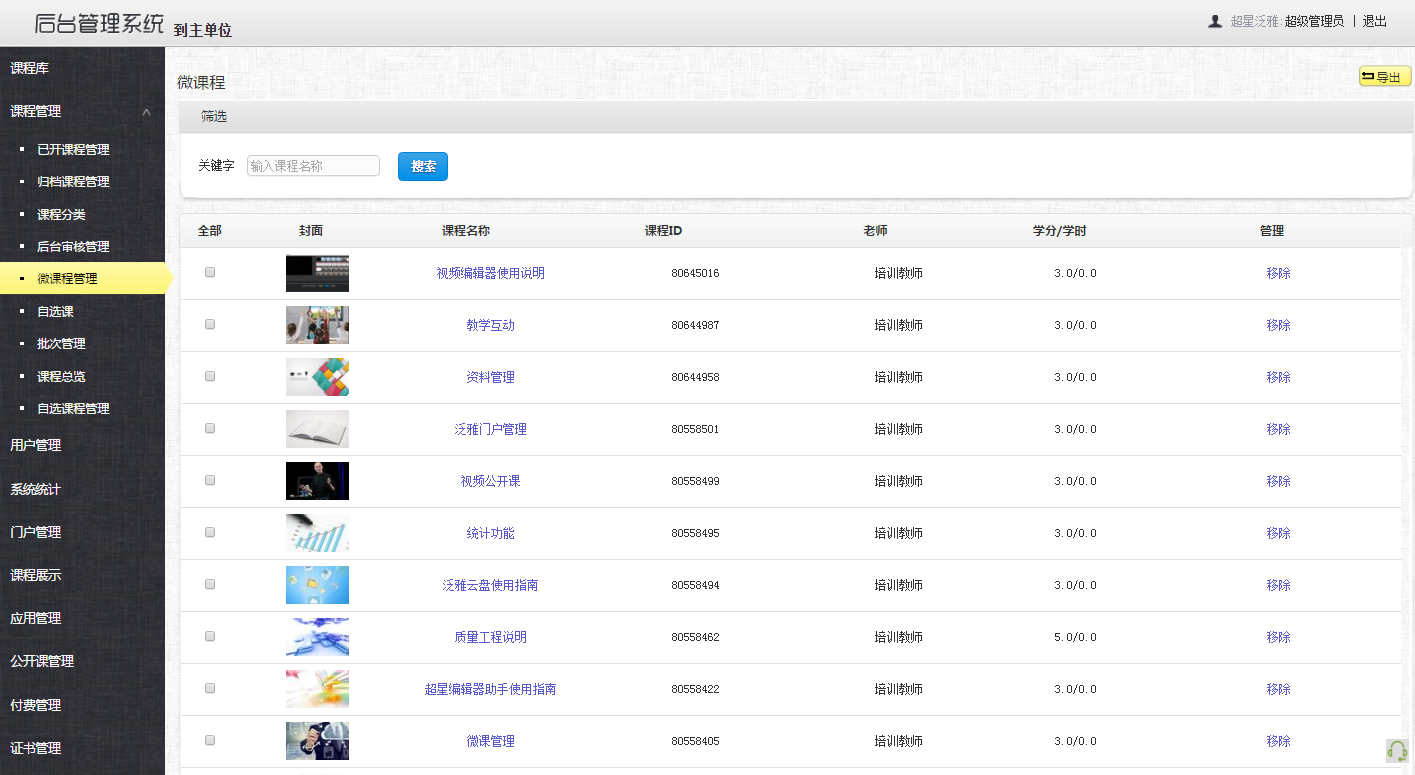Open the green headset customer support icon
1415x775 pixels.
[1397, 749]
